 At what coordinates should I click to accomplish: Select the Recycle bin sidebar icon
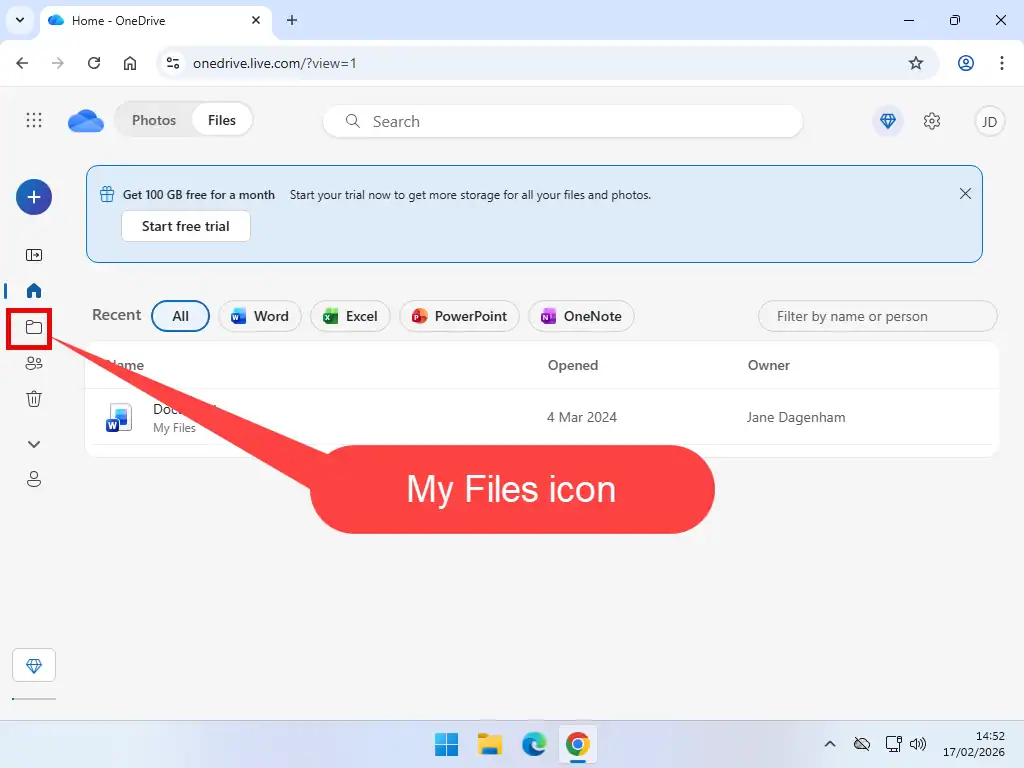(x=33, y=398)
